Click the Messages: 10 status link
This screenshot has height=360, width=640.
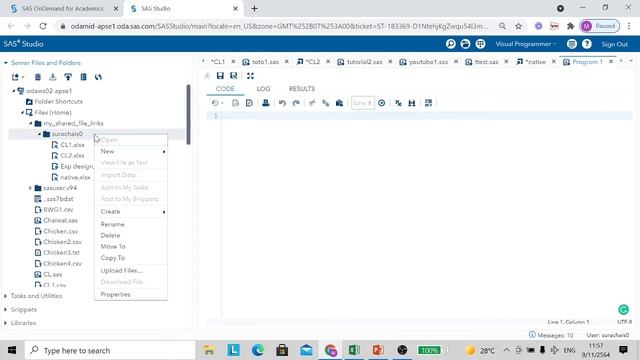pyautogui.click(x=551, y=335)
